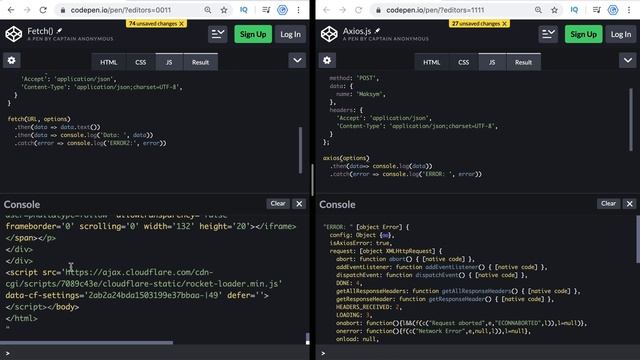This screenshot has width=640, height=360.
Task: Click left browser address bar URL
Action: click(x=121, y=10)
